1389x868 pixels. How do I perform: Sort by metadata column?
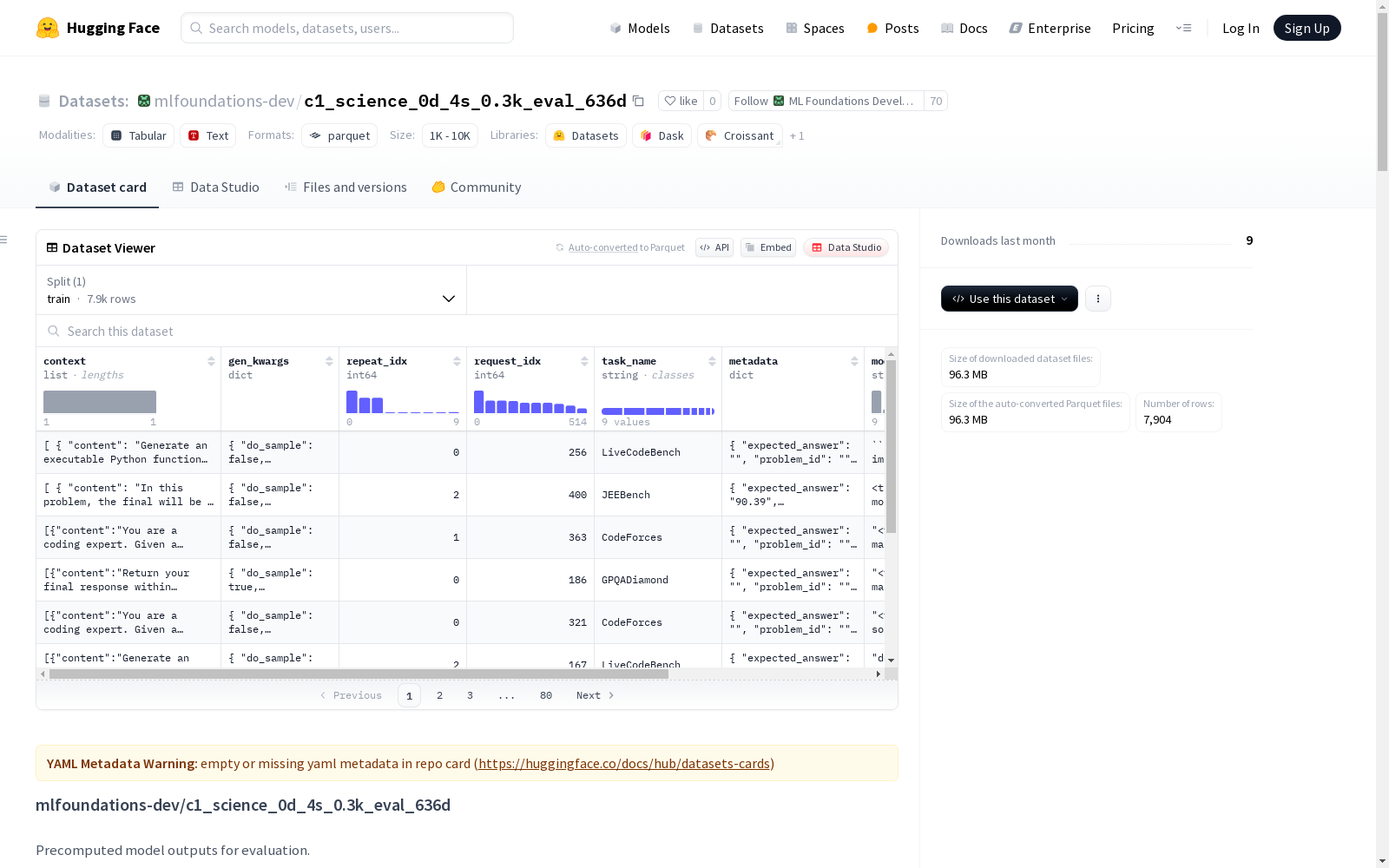click(x=854, y=361)
